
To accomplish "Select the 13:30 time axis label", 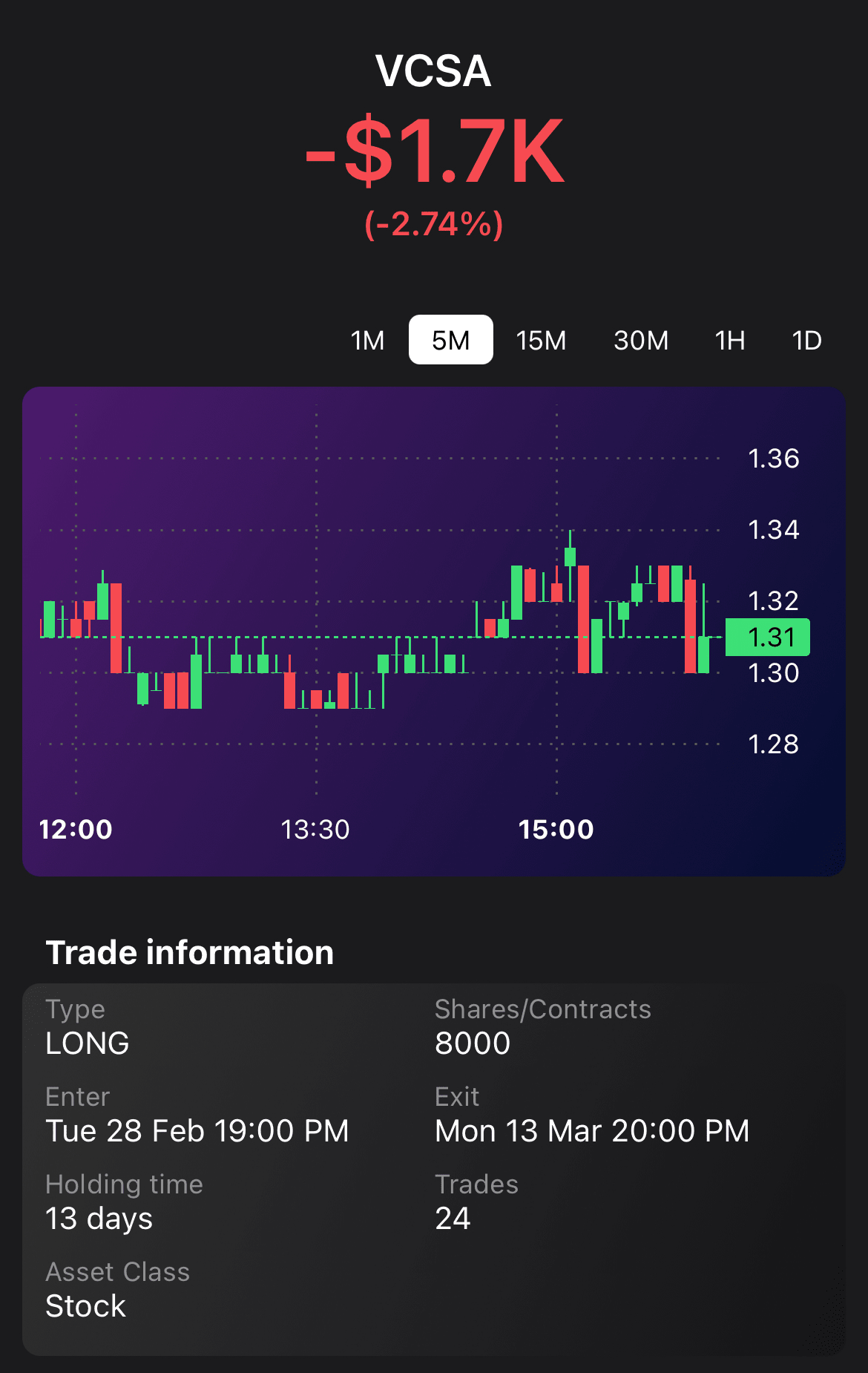I will click(x=315, y=829).
